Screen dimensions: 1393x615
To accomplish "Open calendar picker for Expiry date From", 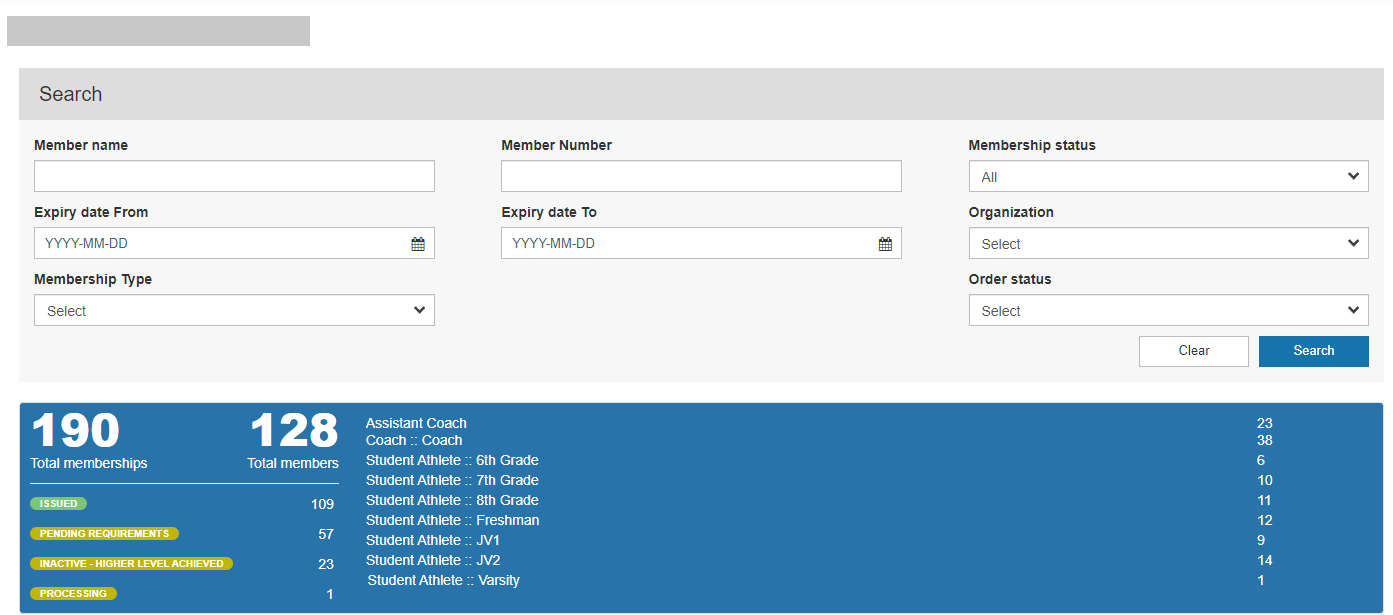I will pos(418,244).
